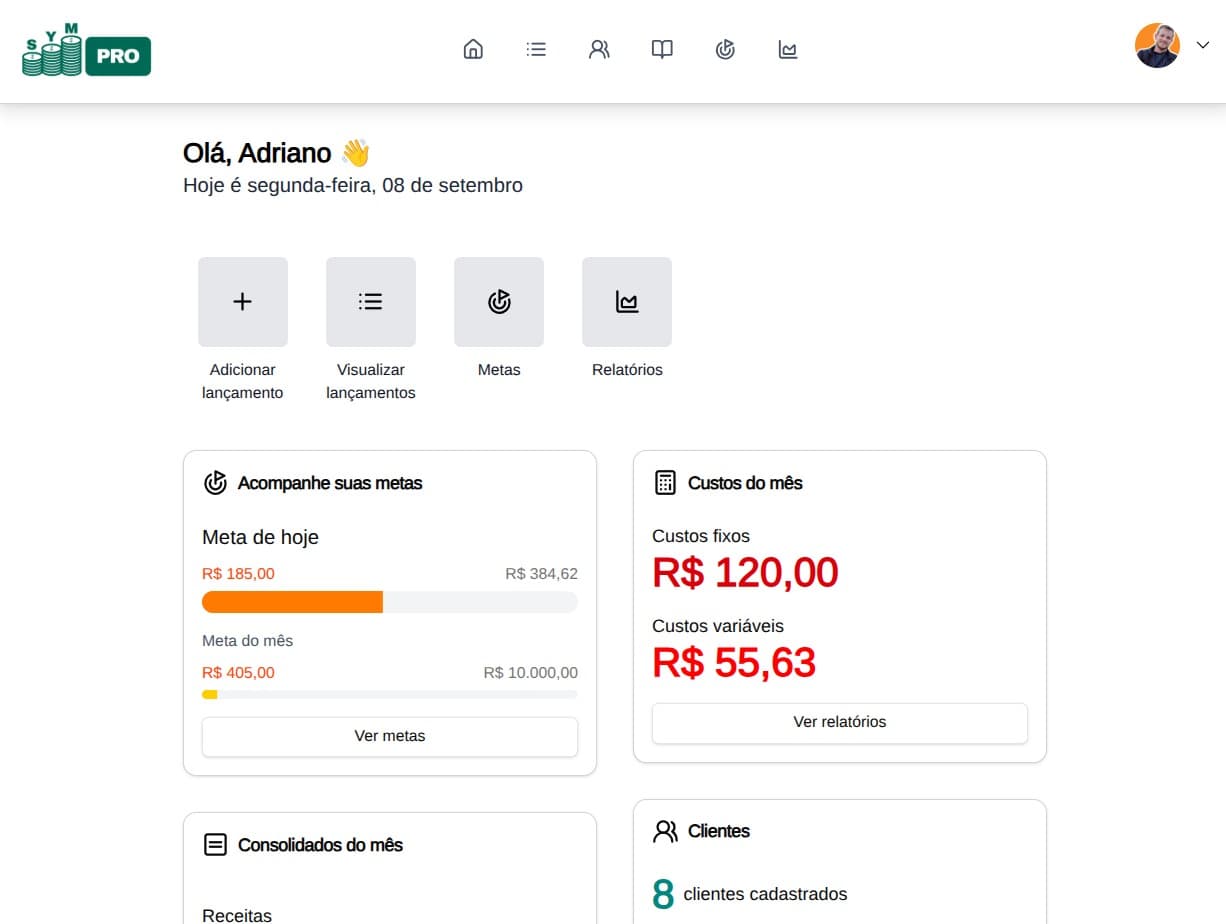Open the Relatórios shortcut tile

coord(627,302)
